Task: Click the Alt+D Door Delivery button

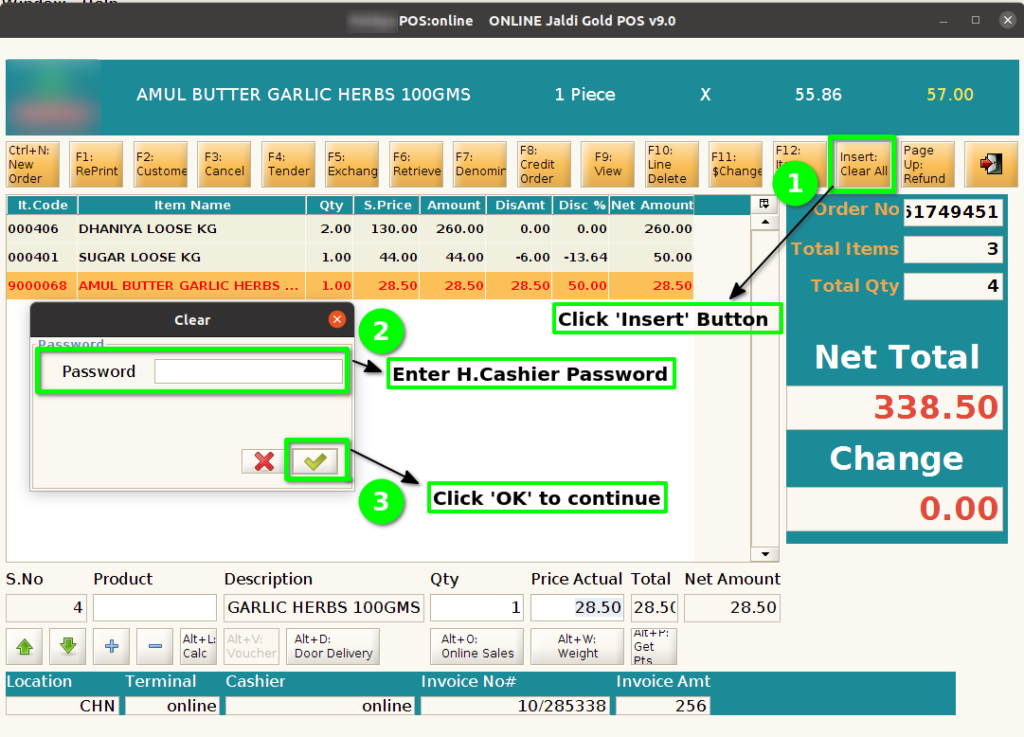Action: [x=333, y=646]
